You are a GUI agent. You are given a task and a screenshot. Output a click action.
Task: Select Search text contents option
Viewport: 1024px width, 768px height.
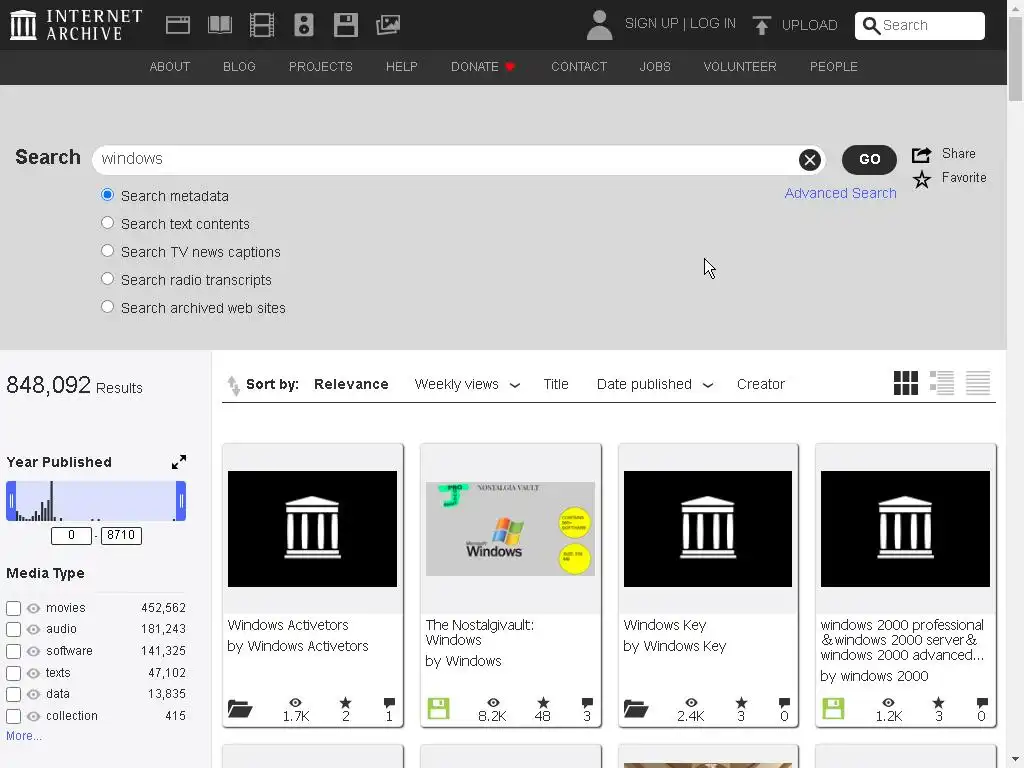pyautogui.click(x=107, y=223)
